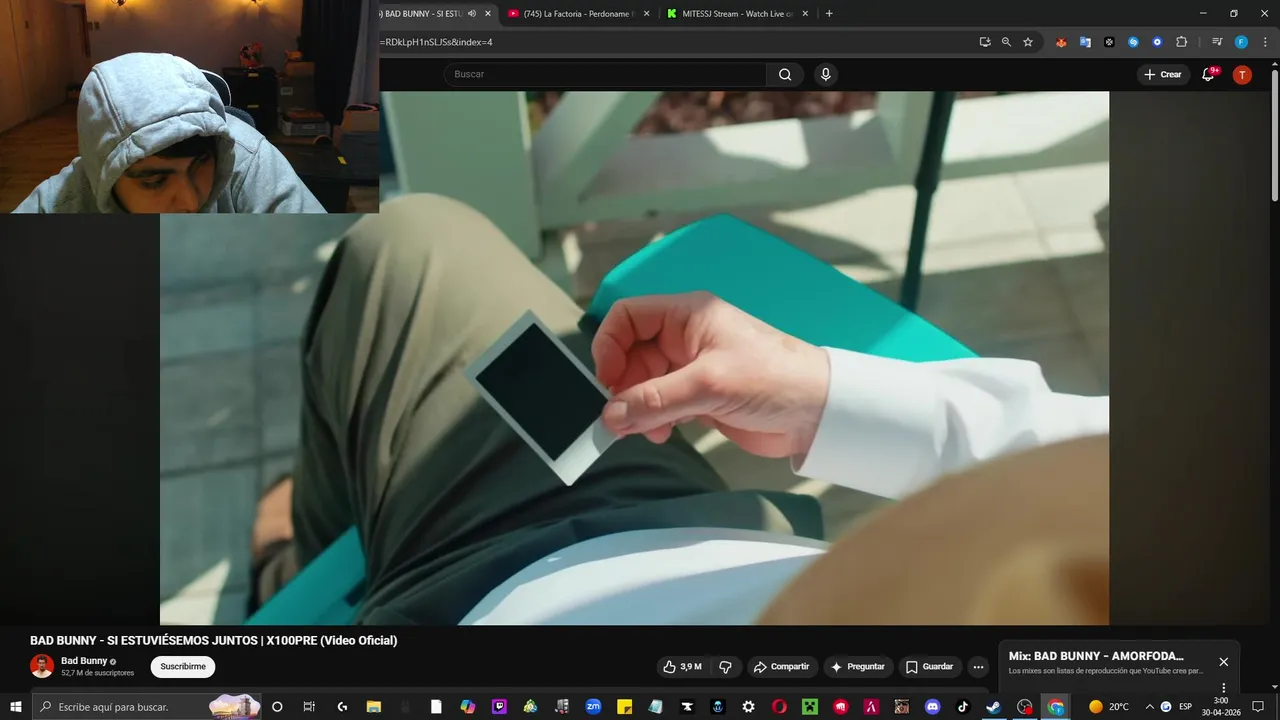This screenshot has height=720, width=1280.
Task: Click the video player to pause
Action: click(x=634, y=358)
